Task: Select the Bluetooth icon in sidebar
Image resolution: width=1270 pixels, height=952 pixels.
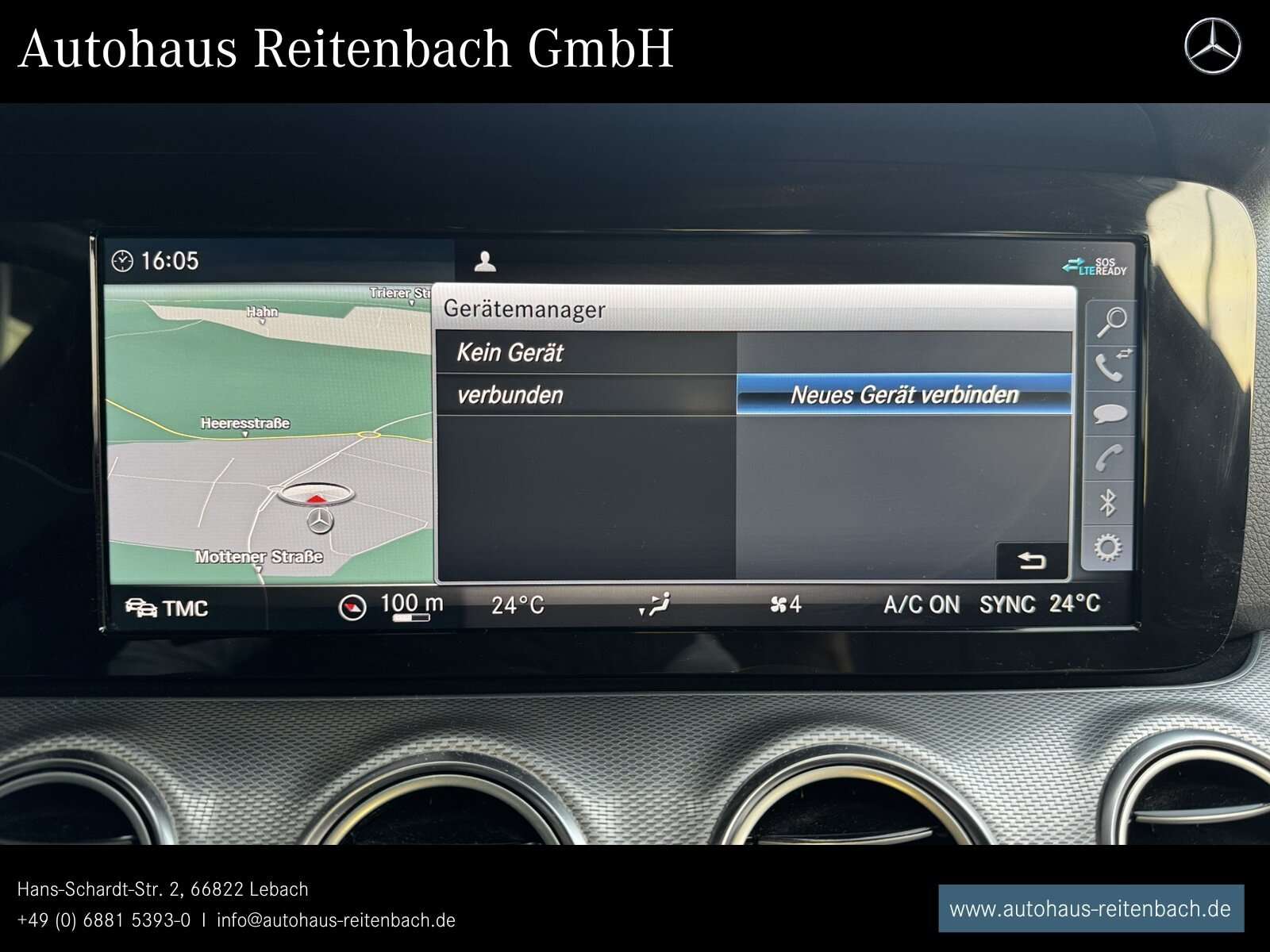Action: [x=1108, y=503]
